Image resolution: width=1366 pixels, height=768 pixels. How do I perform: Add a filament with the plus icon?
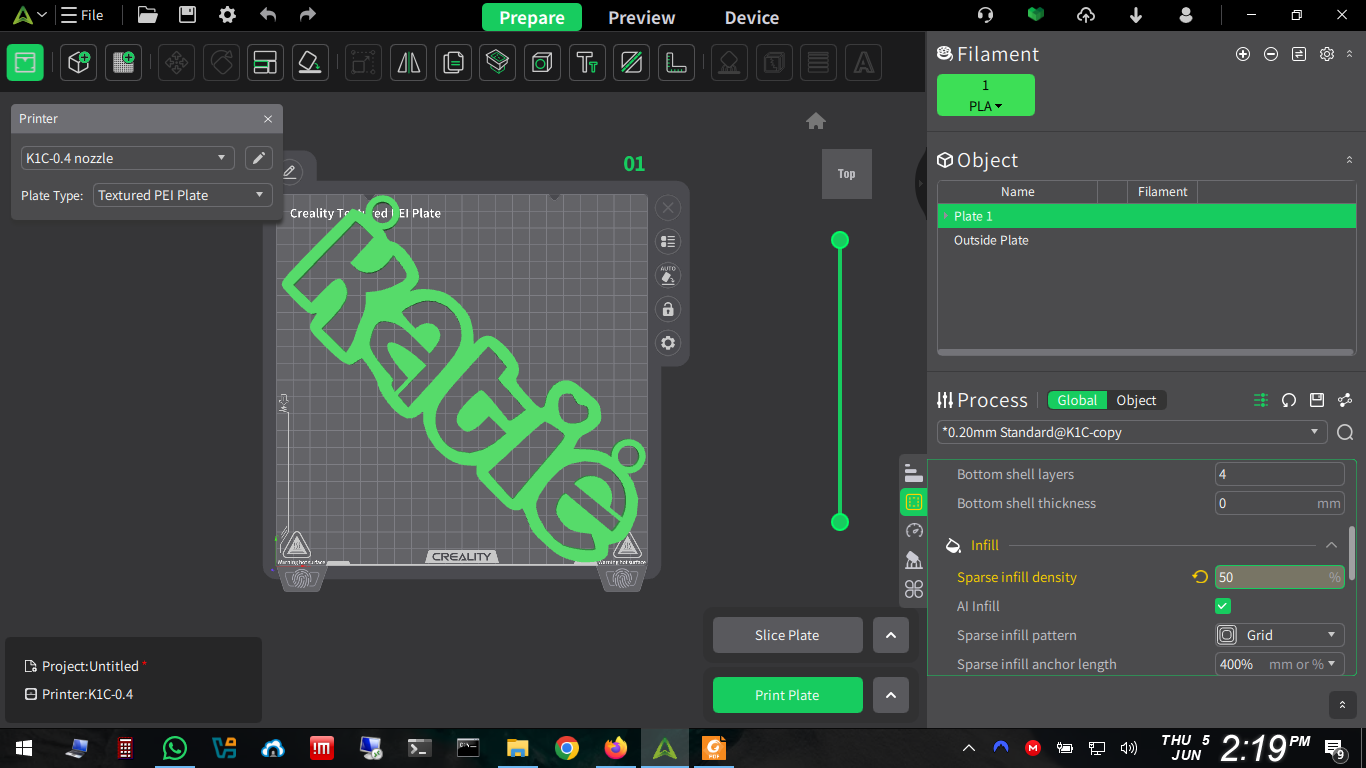(1243, 54)
